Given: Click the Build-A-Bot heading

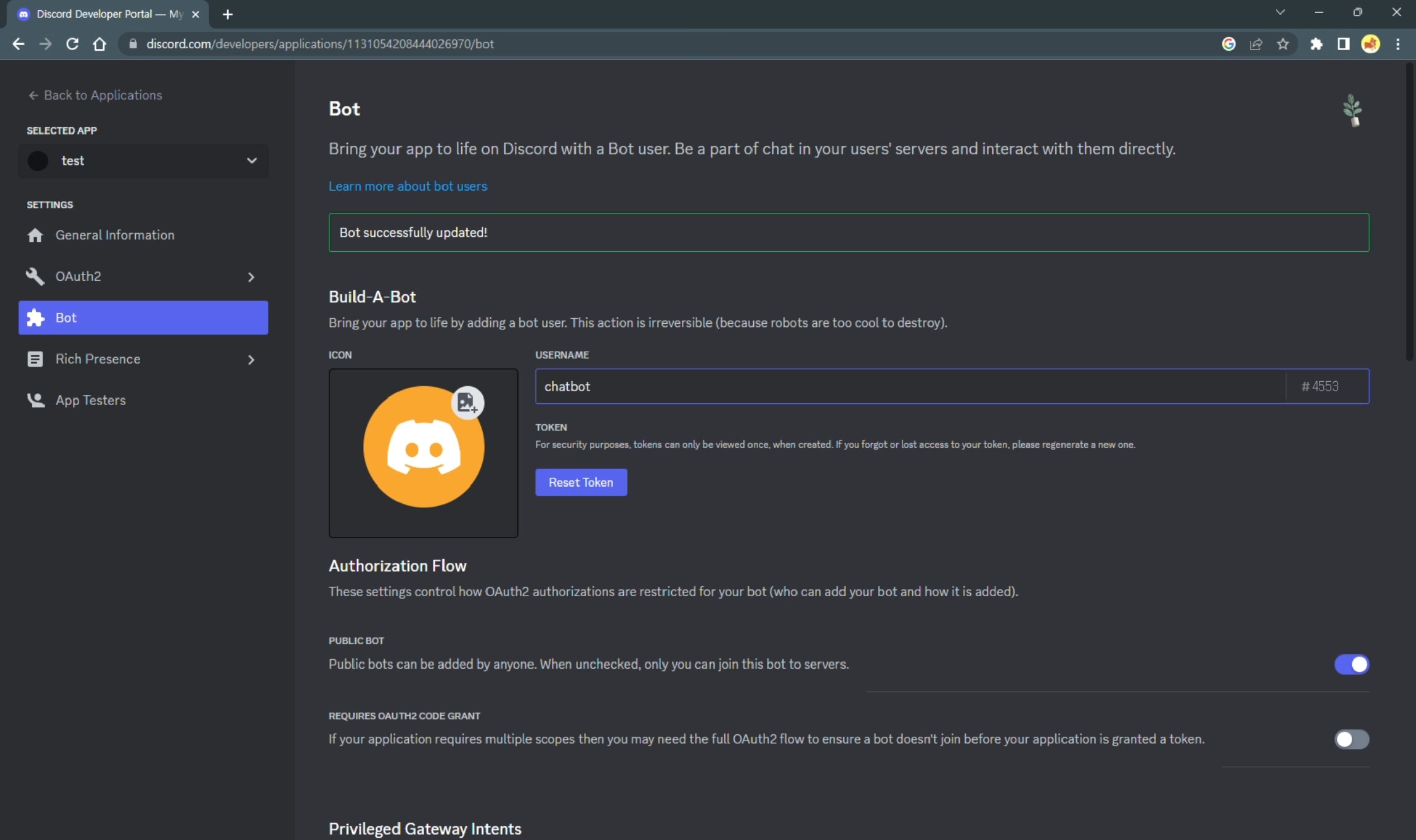Looking at the screenshot, I should 372,296.
